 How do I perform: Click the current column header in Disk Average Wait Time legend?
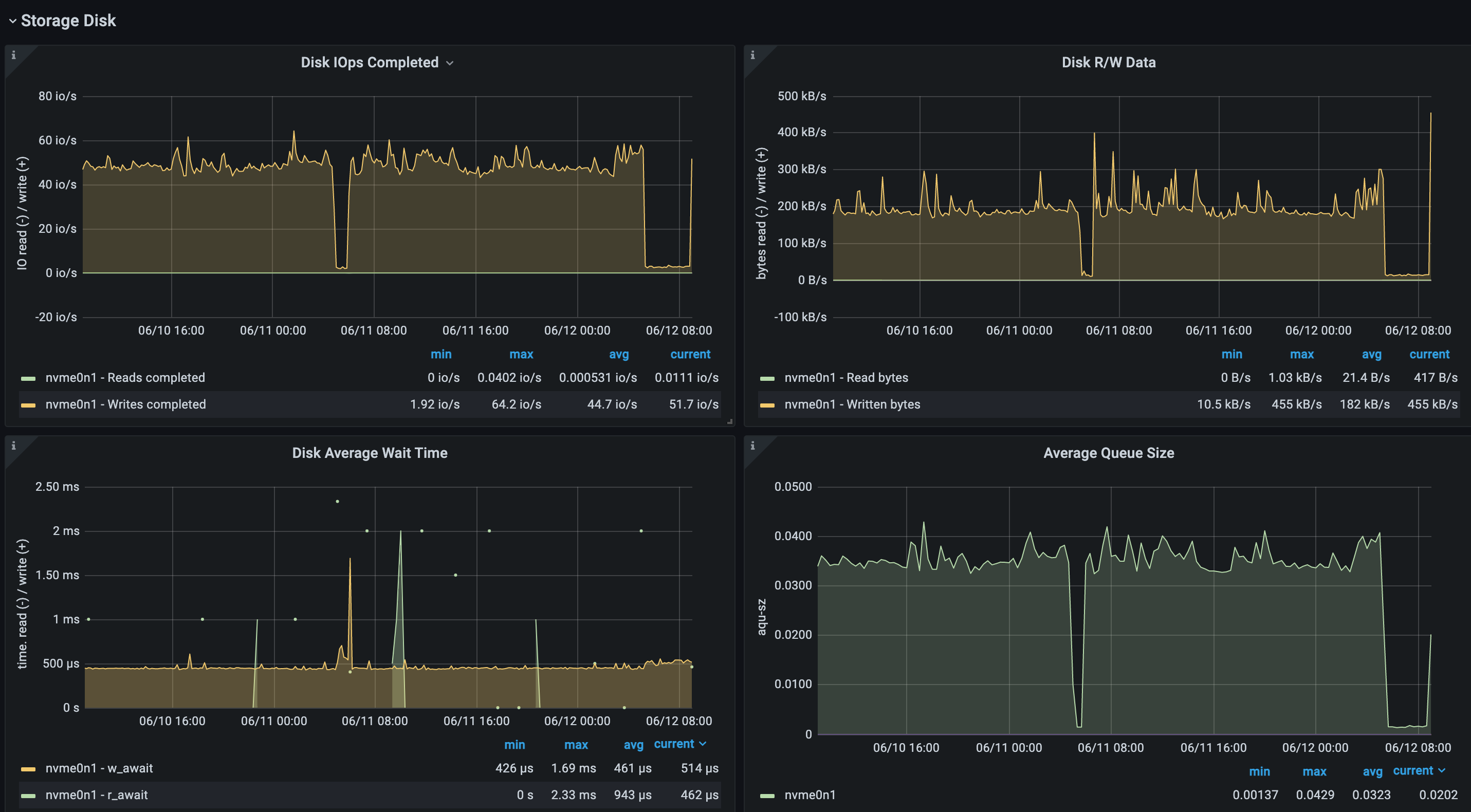coord(674,744)
